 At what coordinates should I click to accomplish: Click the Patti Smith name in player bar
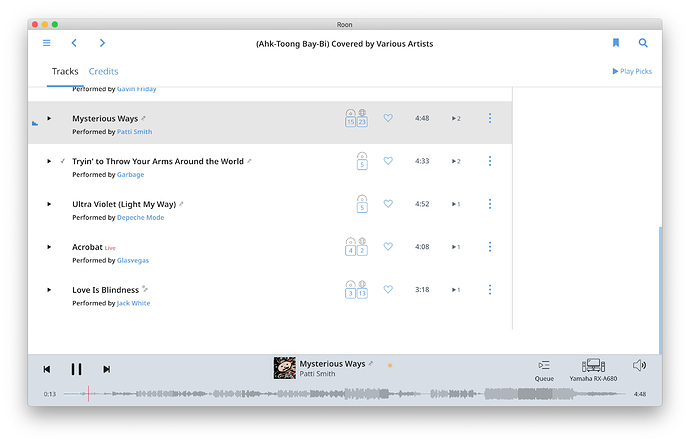click(x=317, y=374)
